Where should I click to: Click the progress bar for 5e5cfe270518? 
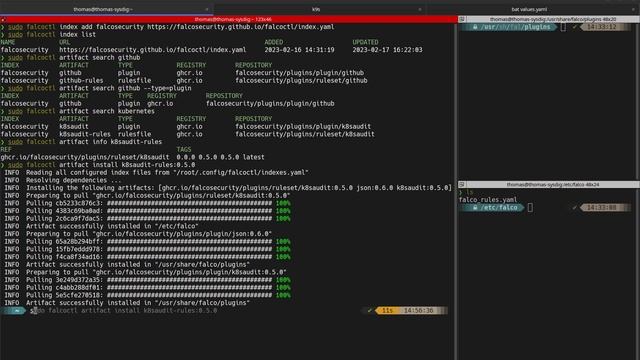[189, 295]
